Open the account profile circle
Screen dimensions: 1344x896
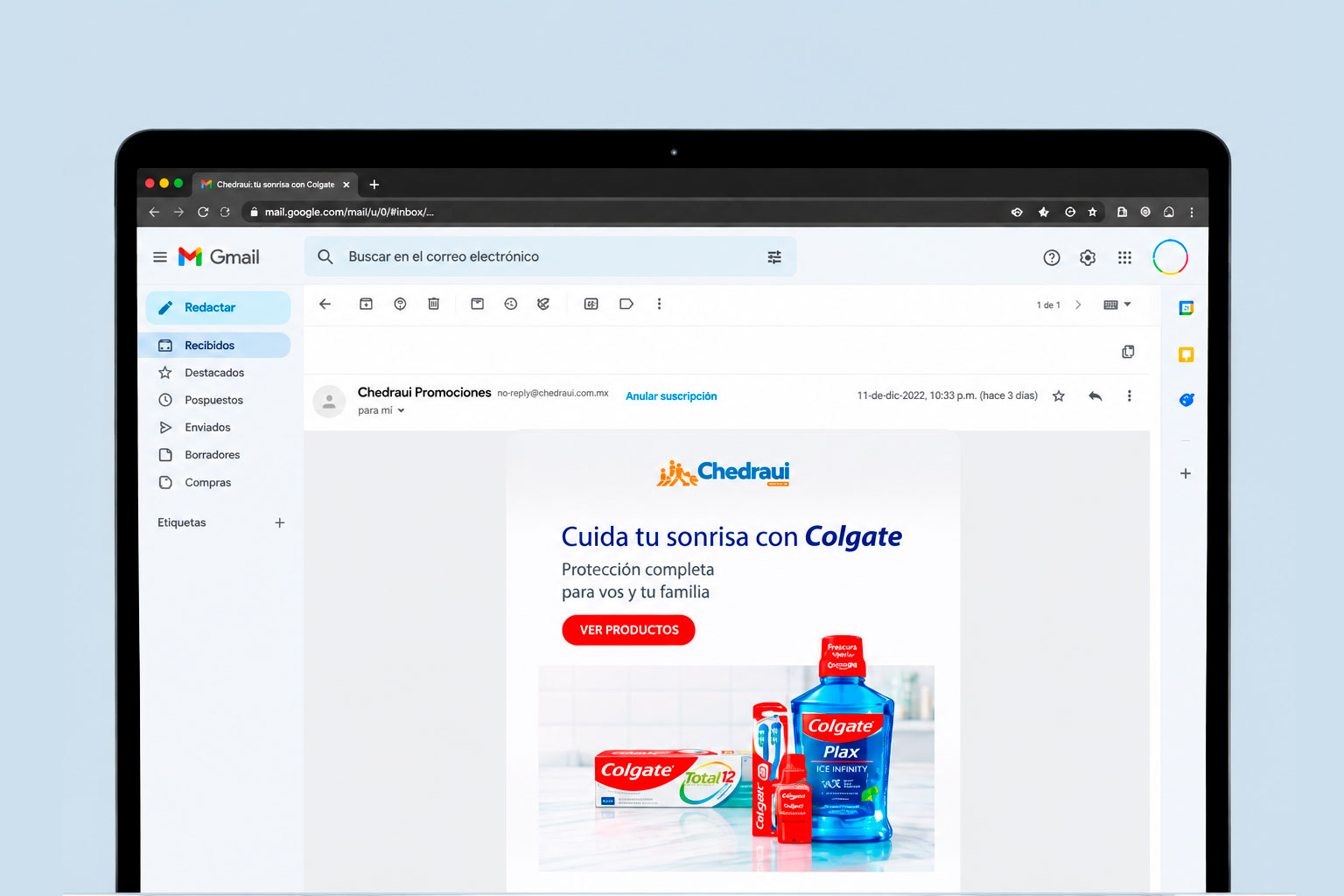coord(1170,257)
